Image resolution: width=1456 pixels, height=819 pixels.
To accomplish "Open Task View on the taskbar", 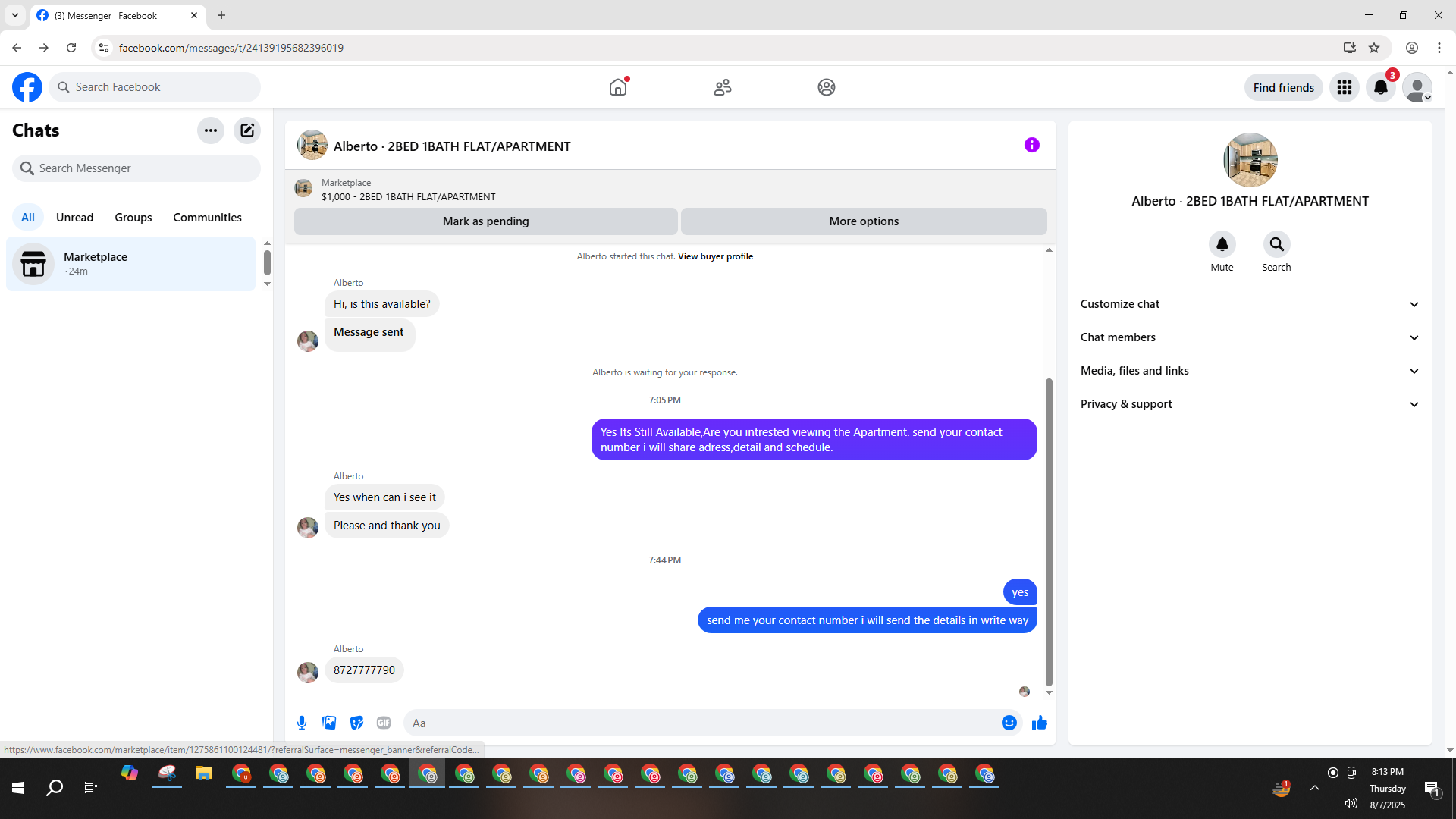I will (91, 788).
